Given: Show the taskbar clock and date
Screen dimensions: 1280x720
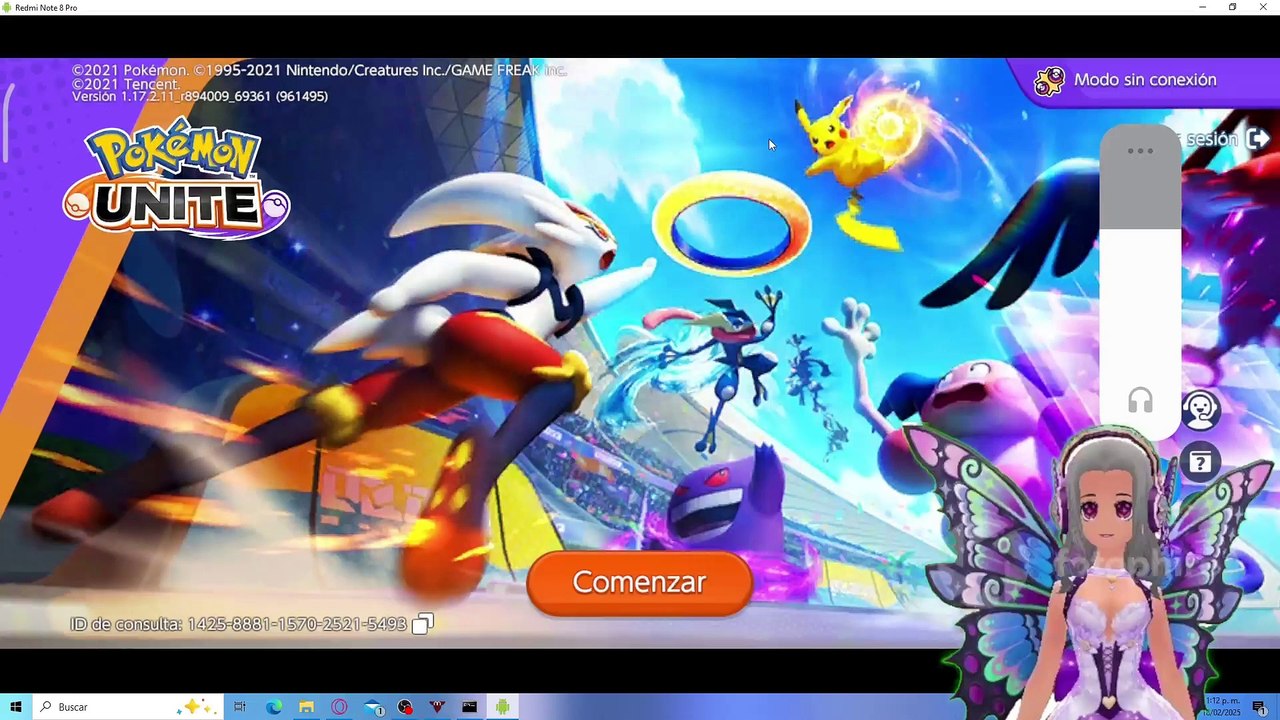Looking at the screenshot, I should tap(1224, 707).
